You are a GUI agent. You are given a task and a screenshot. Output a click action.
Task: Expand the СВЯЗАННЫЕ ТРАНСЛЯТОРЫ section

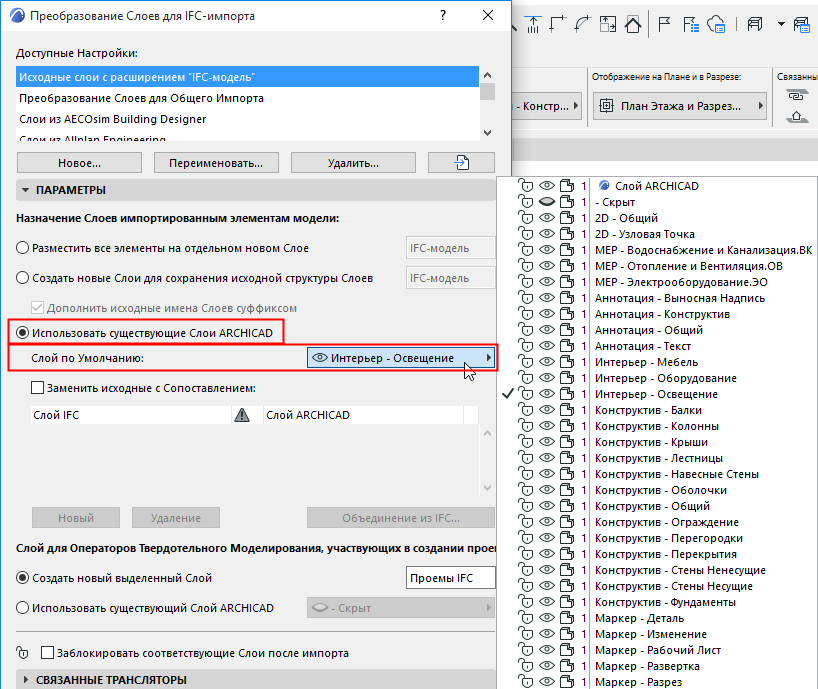coord(26,680)
